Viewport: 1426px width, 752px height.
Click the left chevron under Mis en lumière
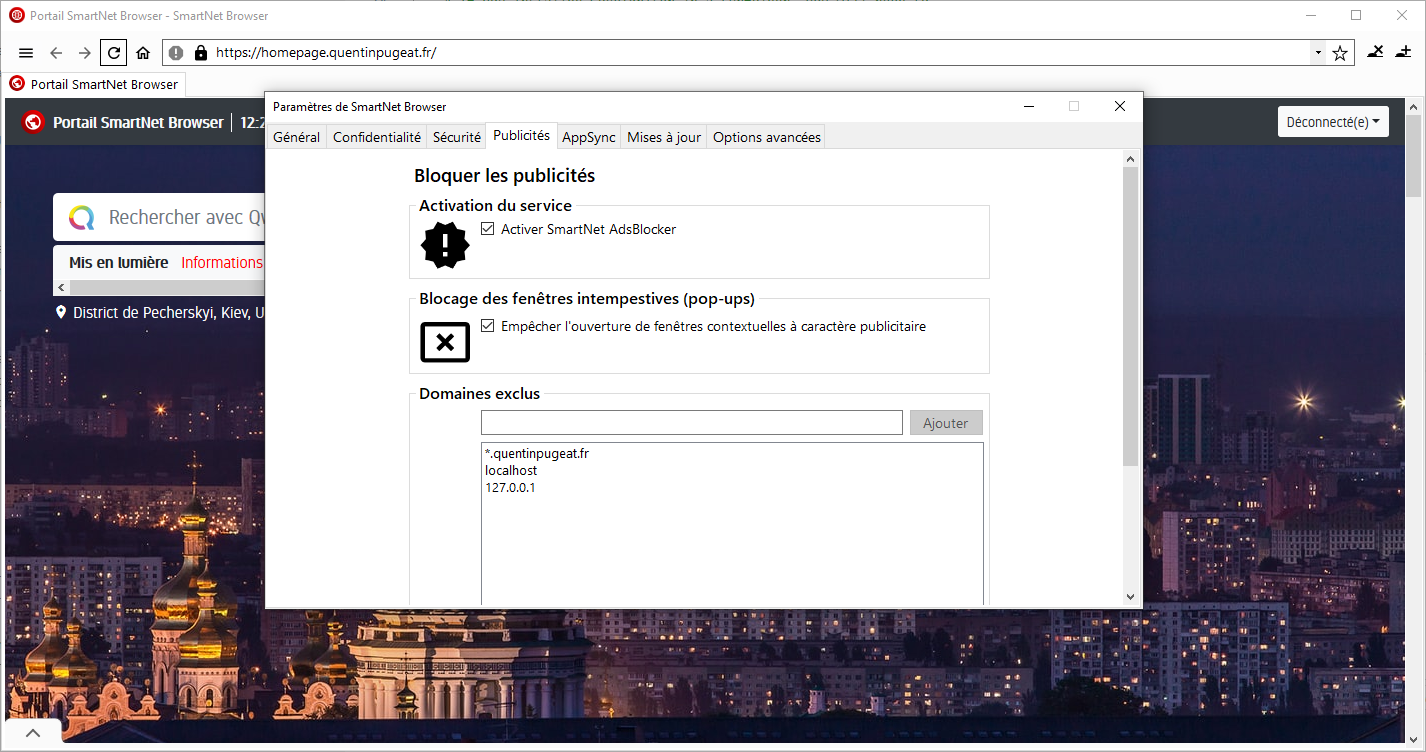pos(61,288)
